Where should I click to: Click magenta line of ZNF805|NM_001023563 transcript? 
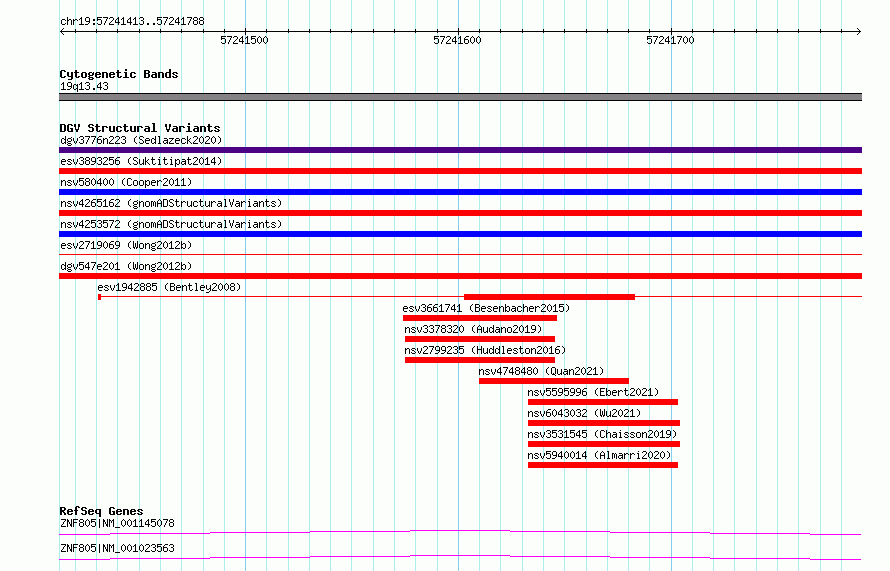point(460,558)
